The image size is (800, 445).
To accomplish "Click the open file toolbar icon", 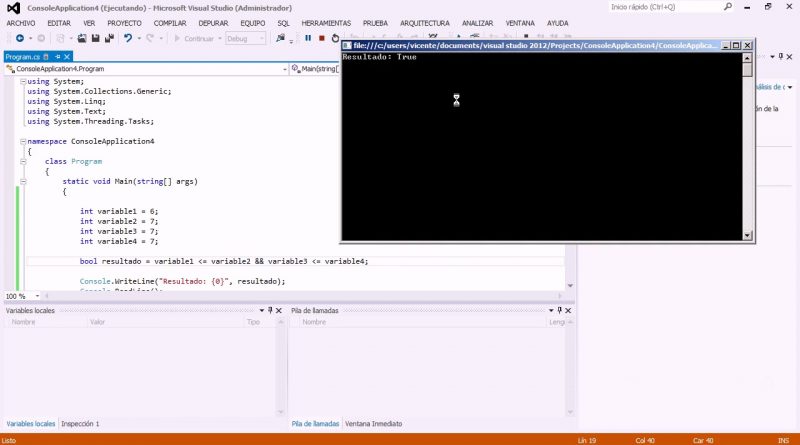I will [x=82, y=38].
